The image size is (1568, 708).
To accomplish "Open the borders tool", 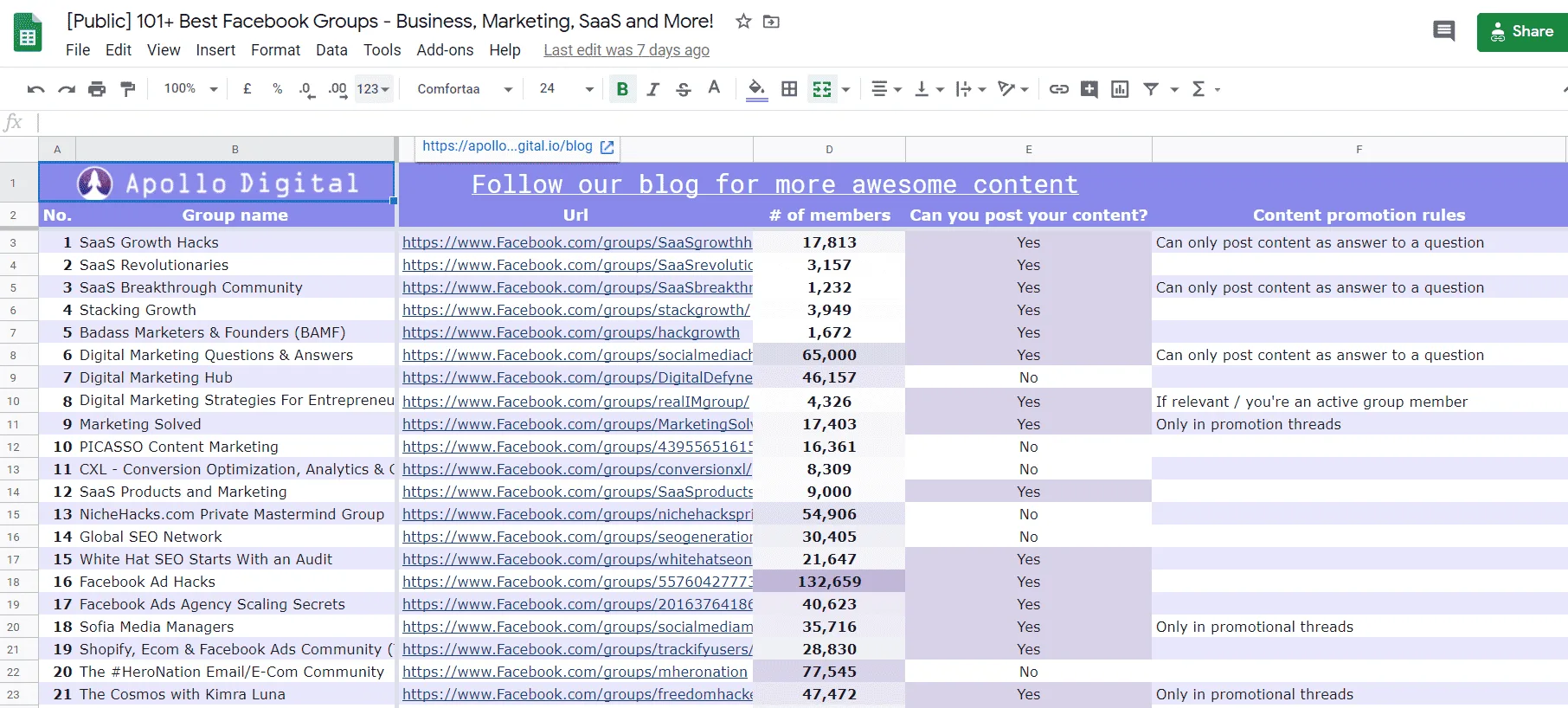I will (789, 89).
